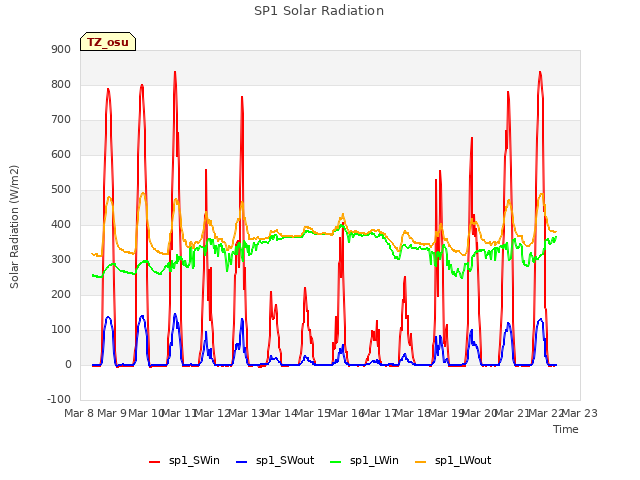Click the 800 y-axis tick label
640x480 pixels.
point(61,84)
